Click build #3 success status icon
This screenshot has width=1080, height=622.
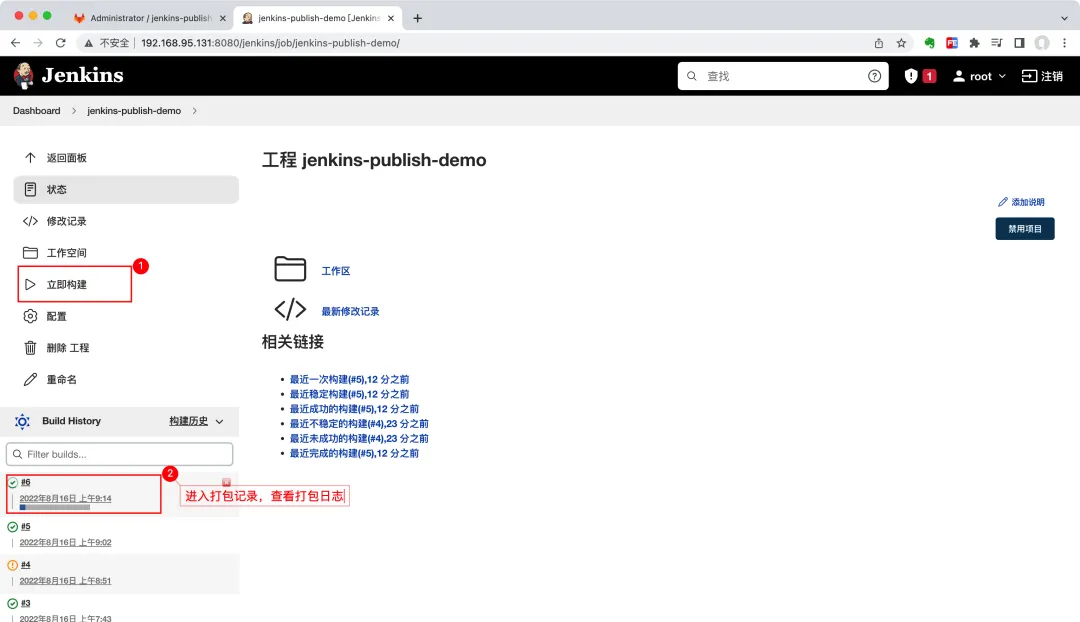point(12,603)
